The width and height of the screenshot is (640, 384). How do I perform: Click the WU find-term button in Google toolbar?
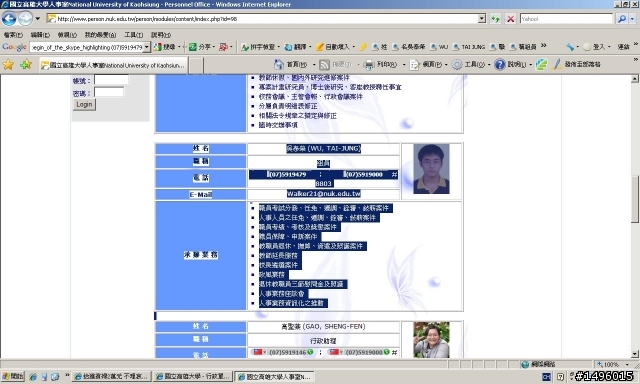[x=439, y=47]
